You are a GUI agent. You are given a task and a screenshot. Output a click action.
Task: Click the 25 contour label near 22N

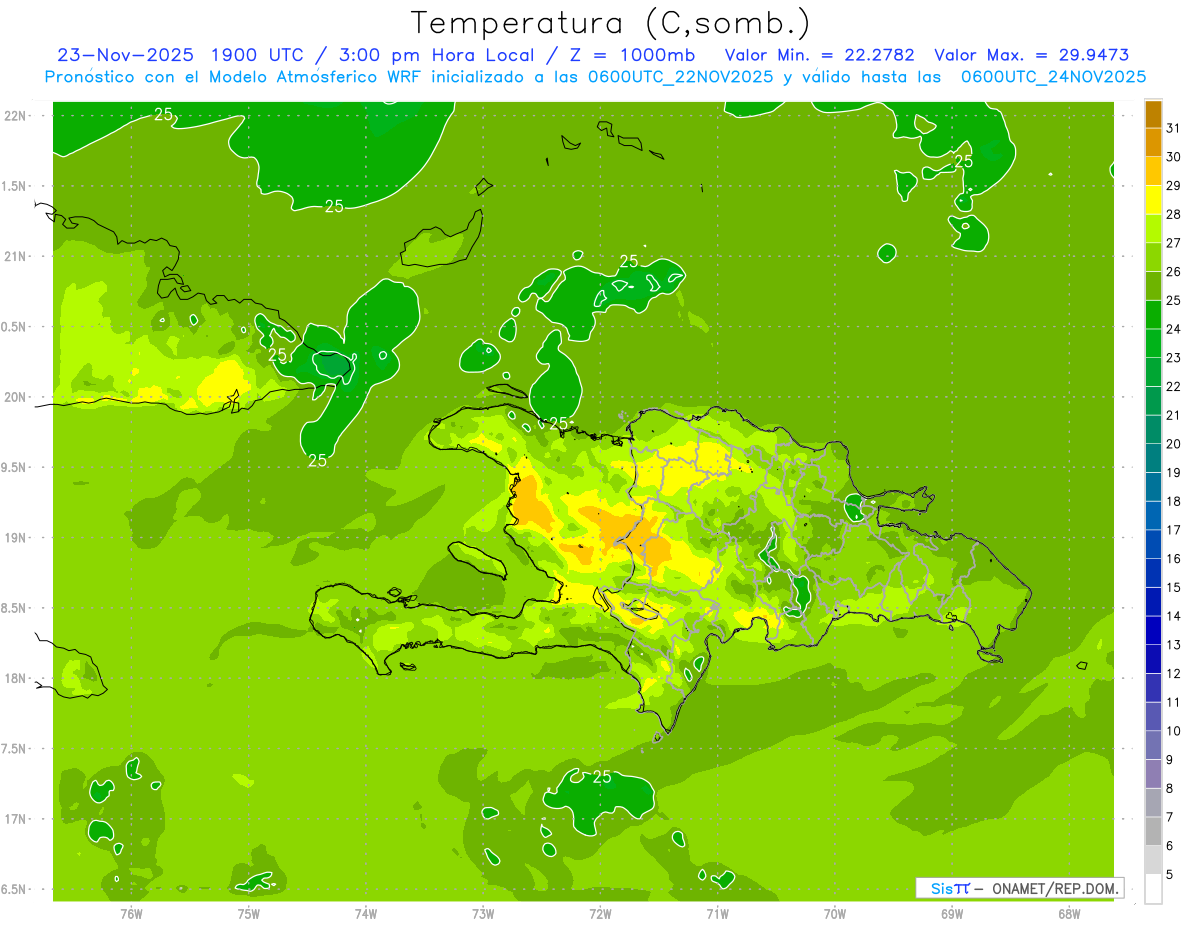point(164,115)
